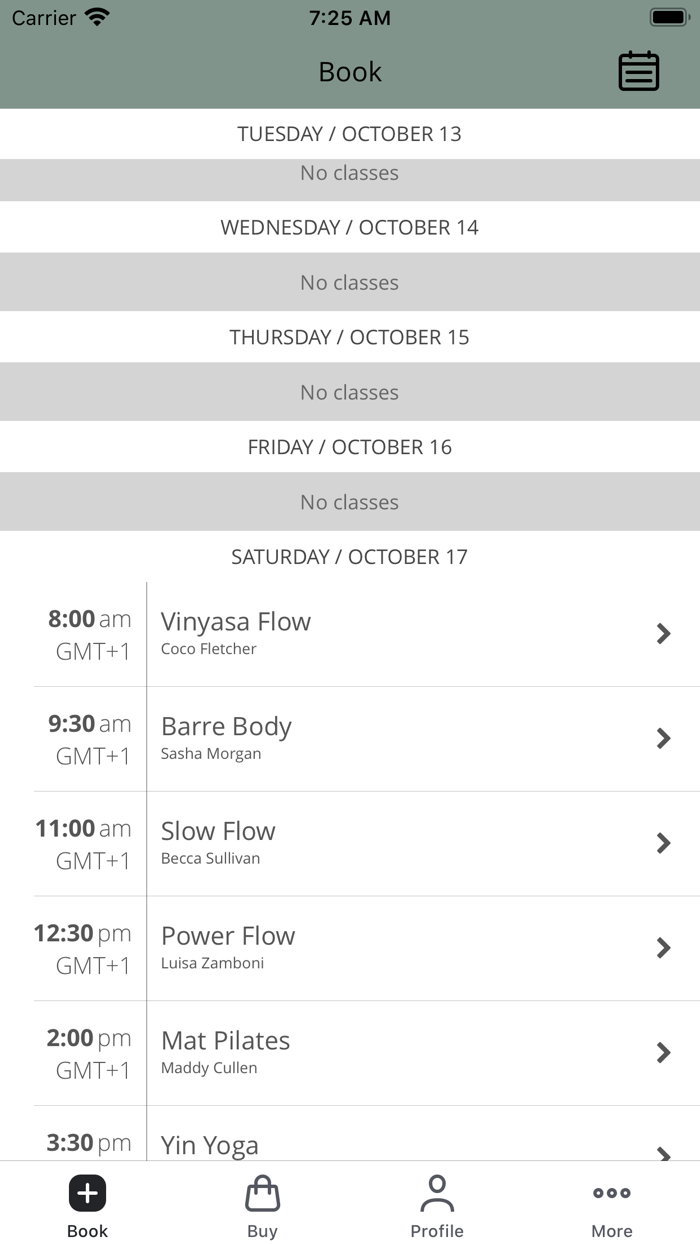Tap the Tuesday / October 13 header
The image size is (700, 1244).
pos(350,134)
